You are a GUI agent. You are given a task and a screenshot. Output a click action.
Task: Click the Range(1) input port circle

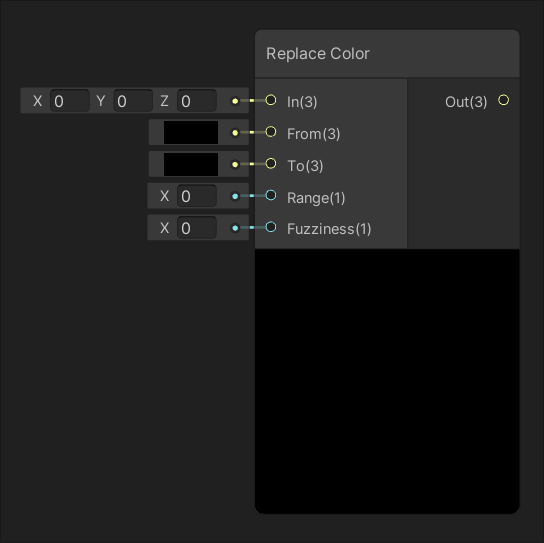click(271, 195)
